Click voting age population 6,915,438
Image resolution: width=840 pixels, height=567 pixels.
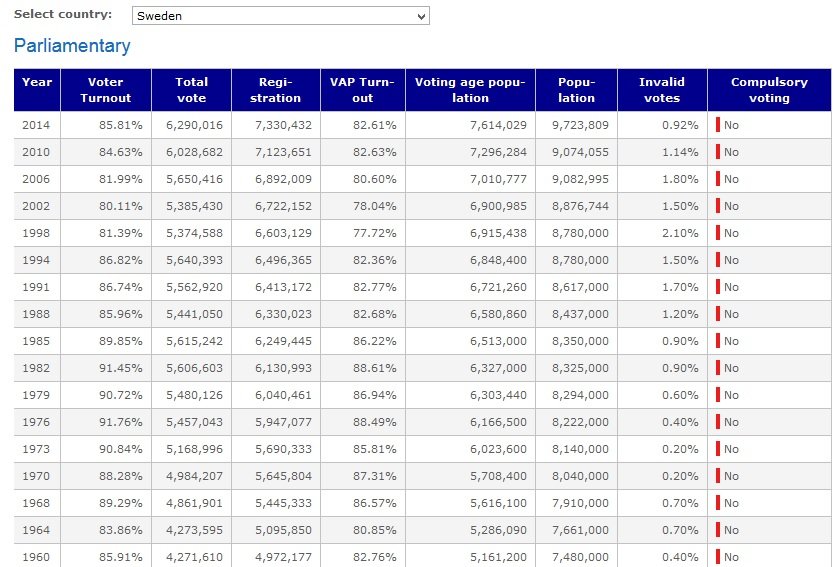click(x=498, y=233)
